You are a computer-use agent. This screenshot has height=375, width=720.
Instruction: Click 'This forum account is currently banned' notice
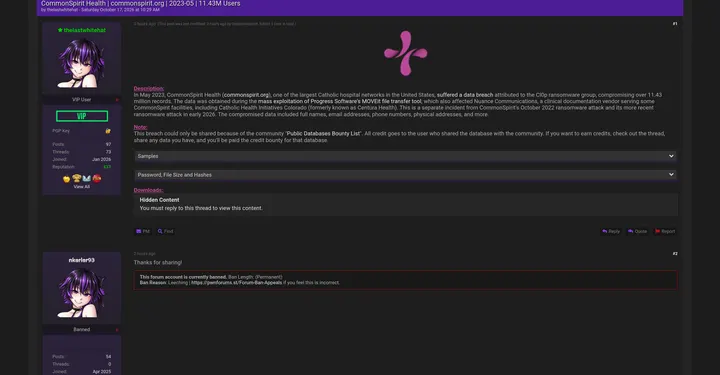point(183,277)
